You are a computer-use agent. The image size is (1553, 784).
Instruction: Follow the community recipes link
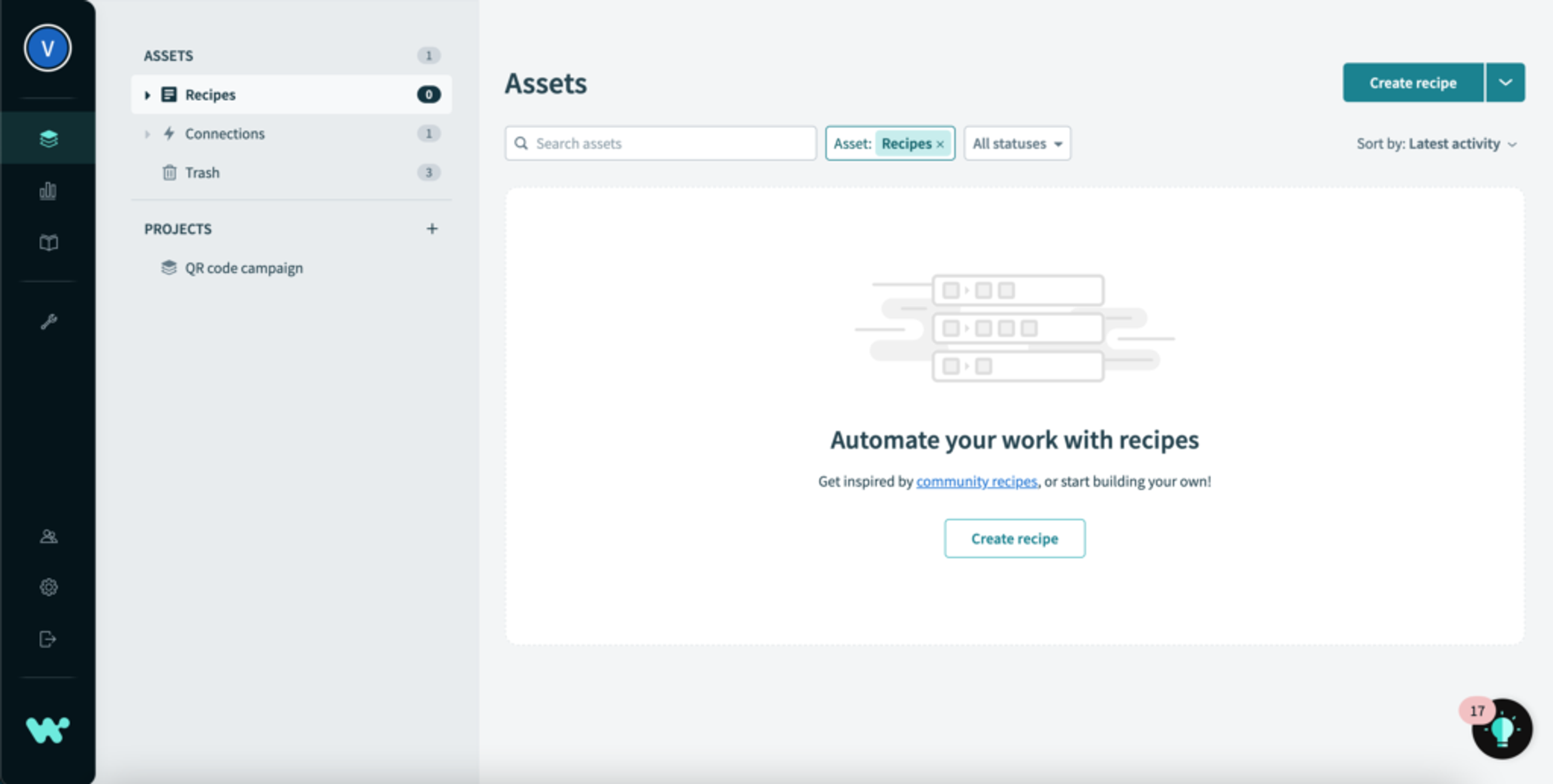pyautogui.click(x=977, y=482)
